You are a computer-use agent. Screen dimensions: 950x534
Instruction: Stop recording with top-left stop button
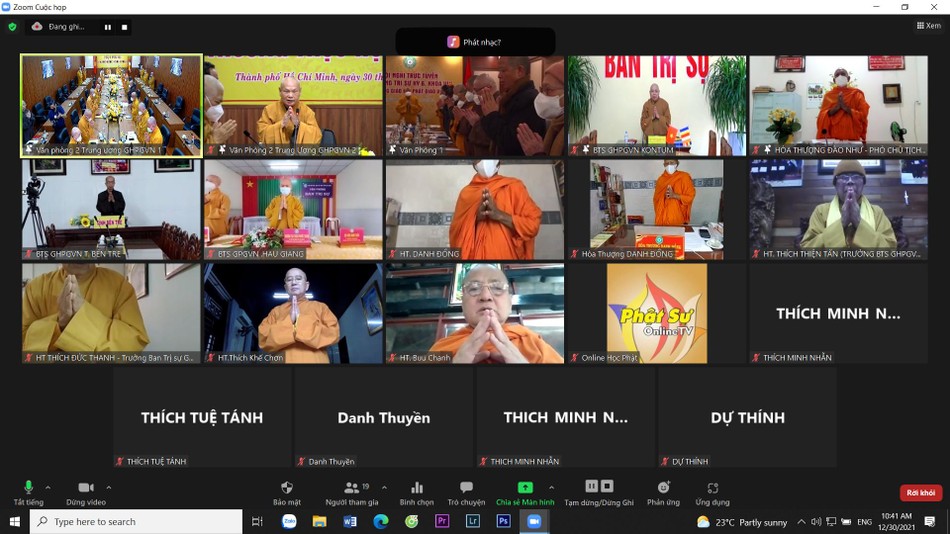[x=124, y=27]
